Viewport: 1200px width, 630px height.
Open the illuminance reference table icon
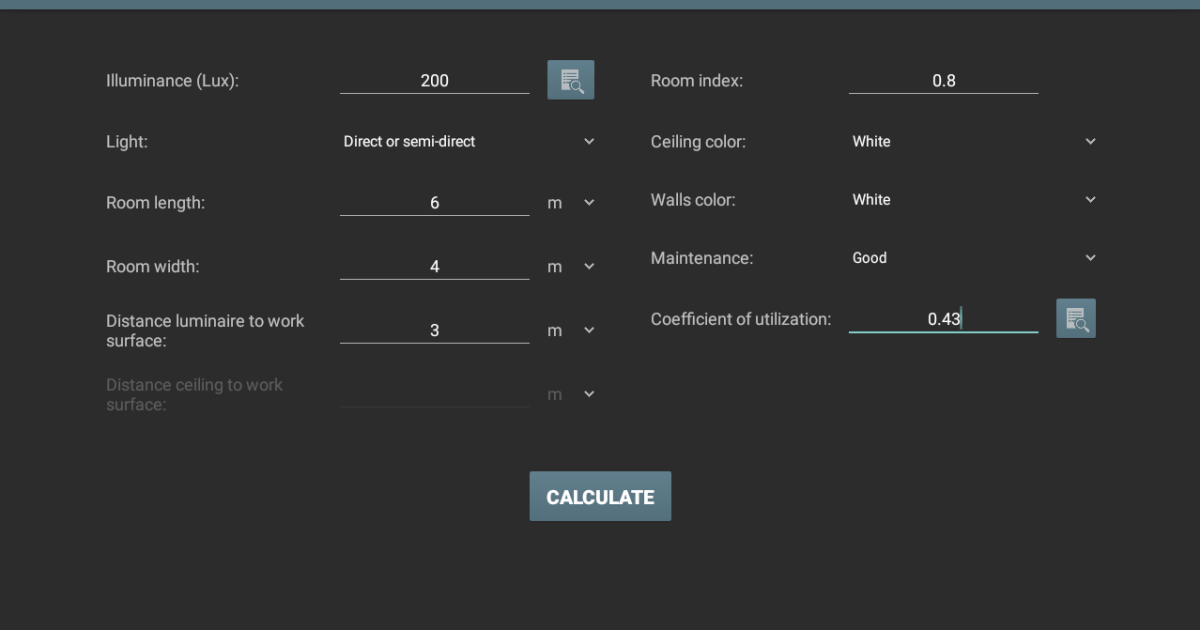point(570,79)
